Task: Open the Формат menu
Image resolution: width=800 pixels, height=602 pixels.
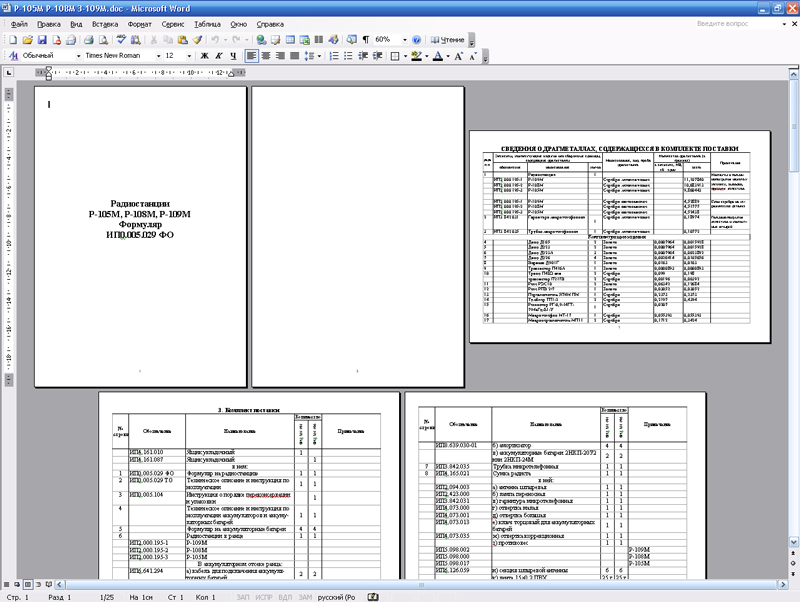Action: pos(140,22)
